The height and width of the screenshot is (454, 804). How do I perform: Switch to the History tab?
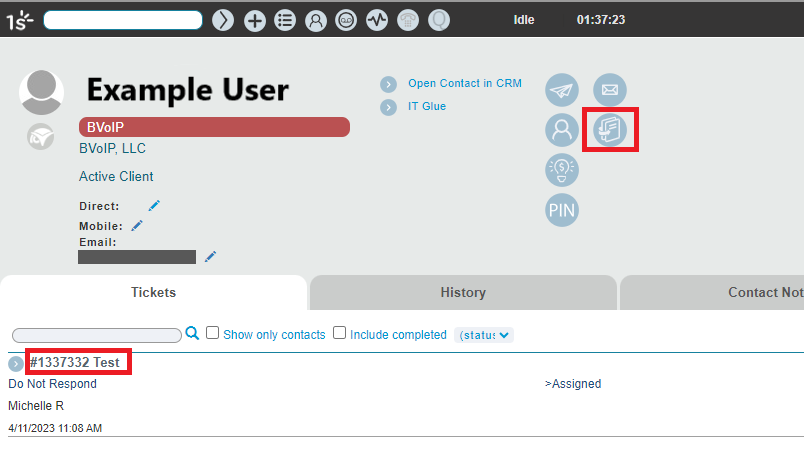click(x=463, y=293)
